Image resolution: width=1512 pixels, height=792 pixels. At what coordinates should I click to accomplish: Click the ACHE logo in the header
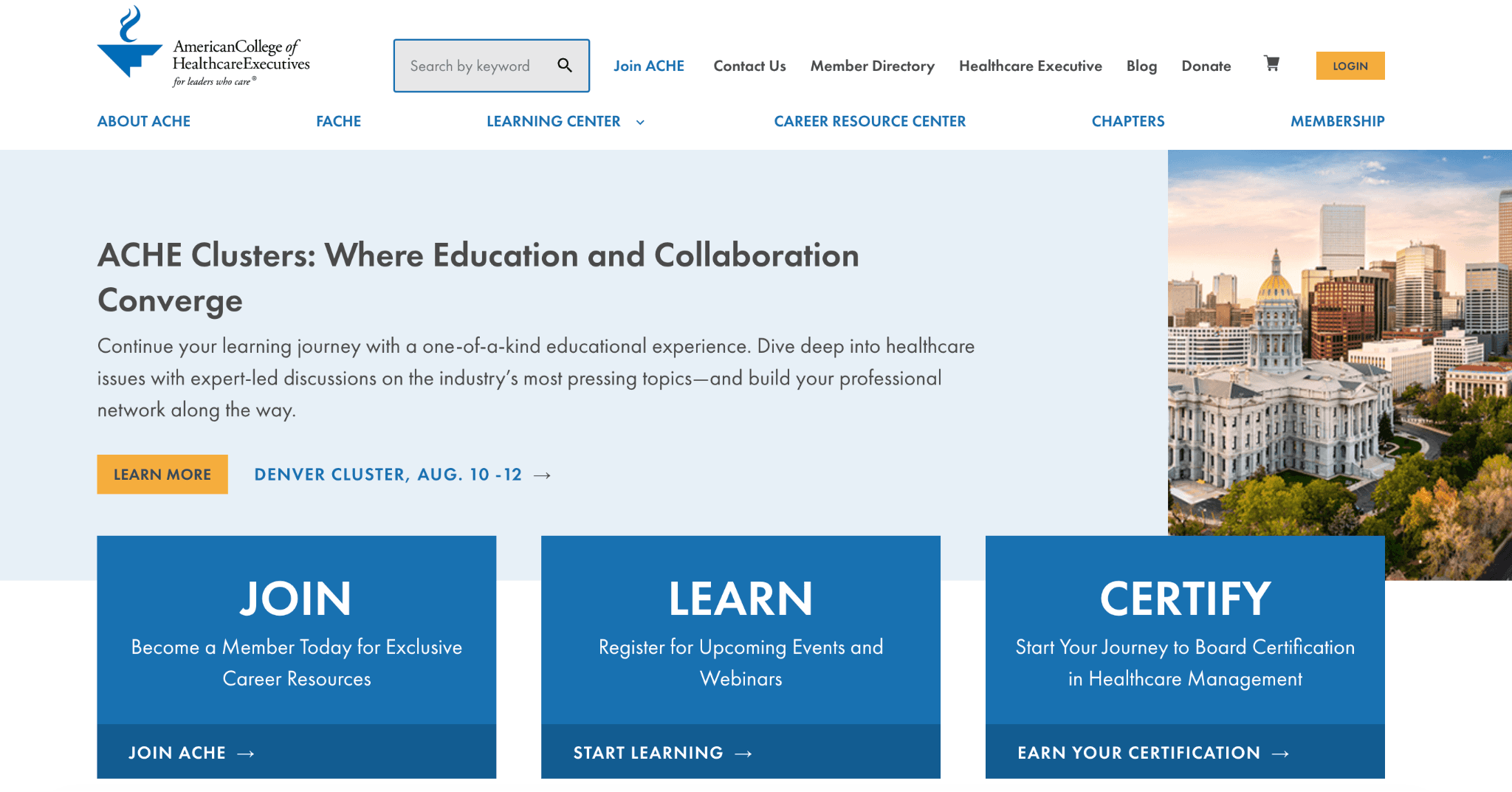(204, 47)
